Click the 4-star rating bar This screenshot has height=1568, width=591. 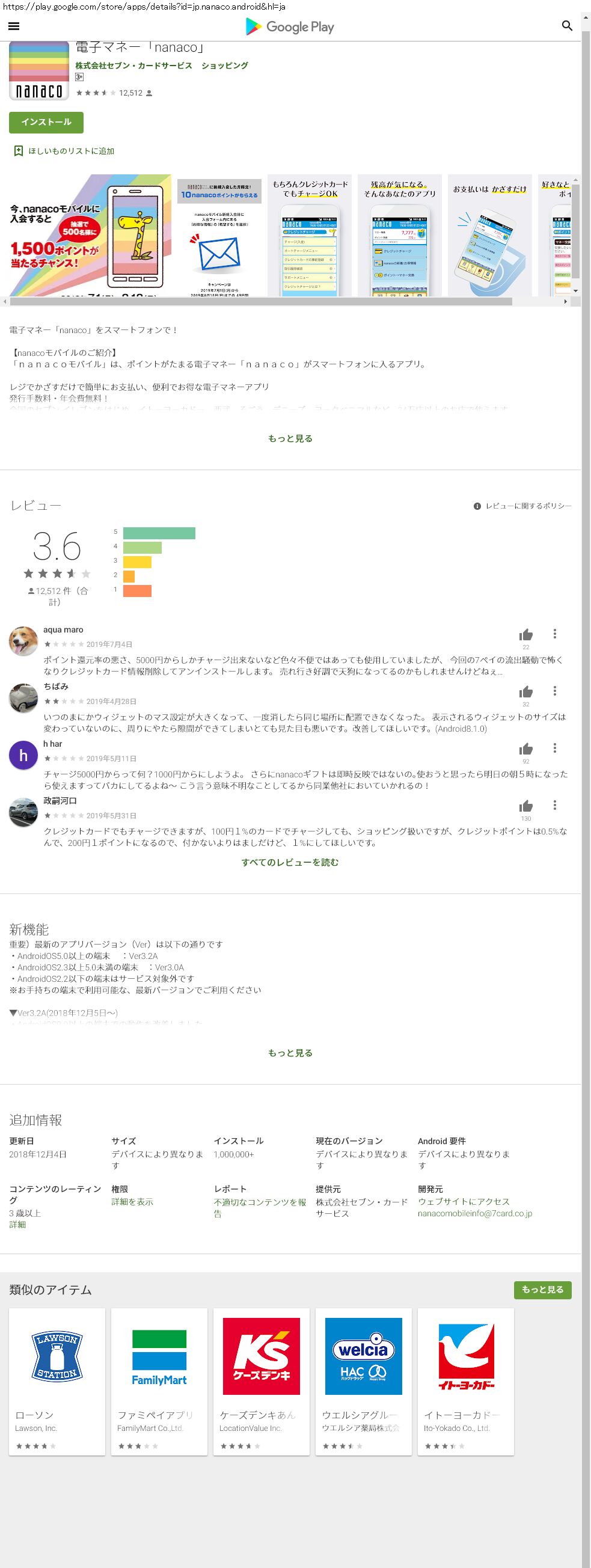[142, 548]
